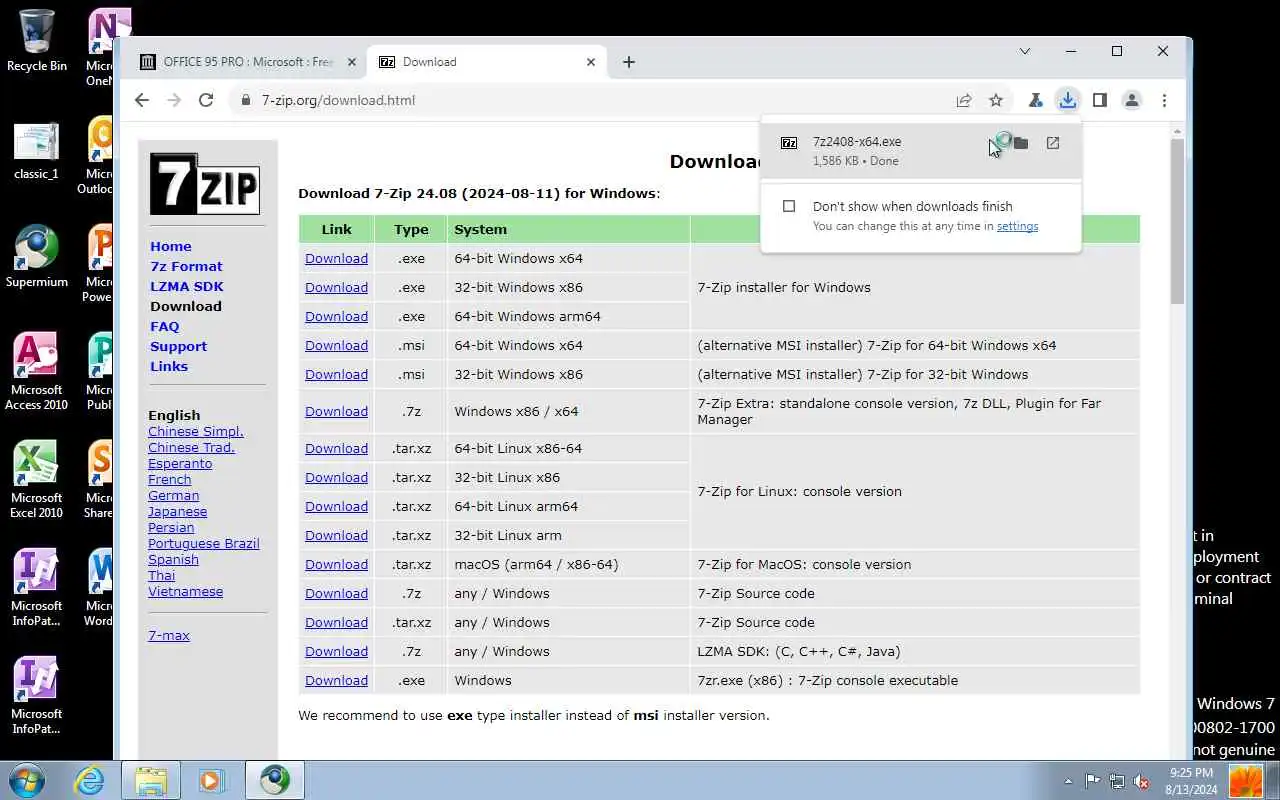This screenshot has height=800, width=1280.
Task: Open the downloads settings link
Action: pyautogui.click(x=1017, y=226)
